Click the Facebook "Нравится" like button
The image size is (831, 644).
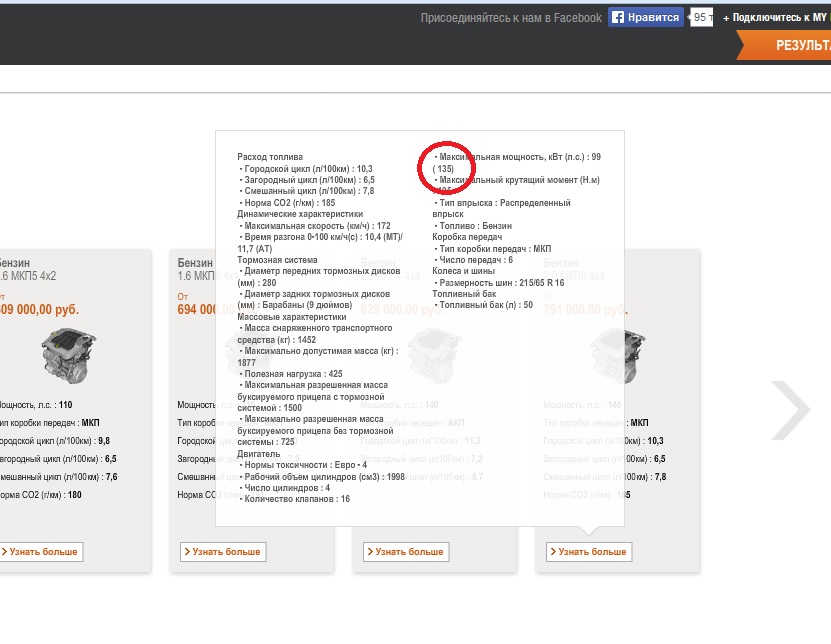coord(645,17)
